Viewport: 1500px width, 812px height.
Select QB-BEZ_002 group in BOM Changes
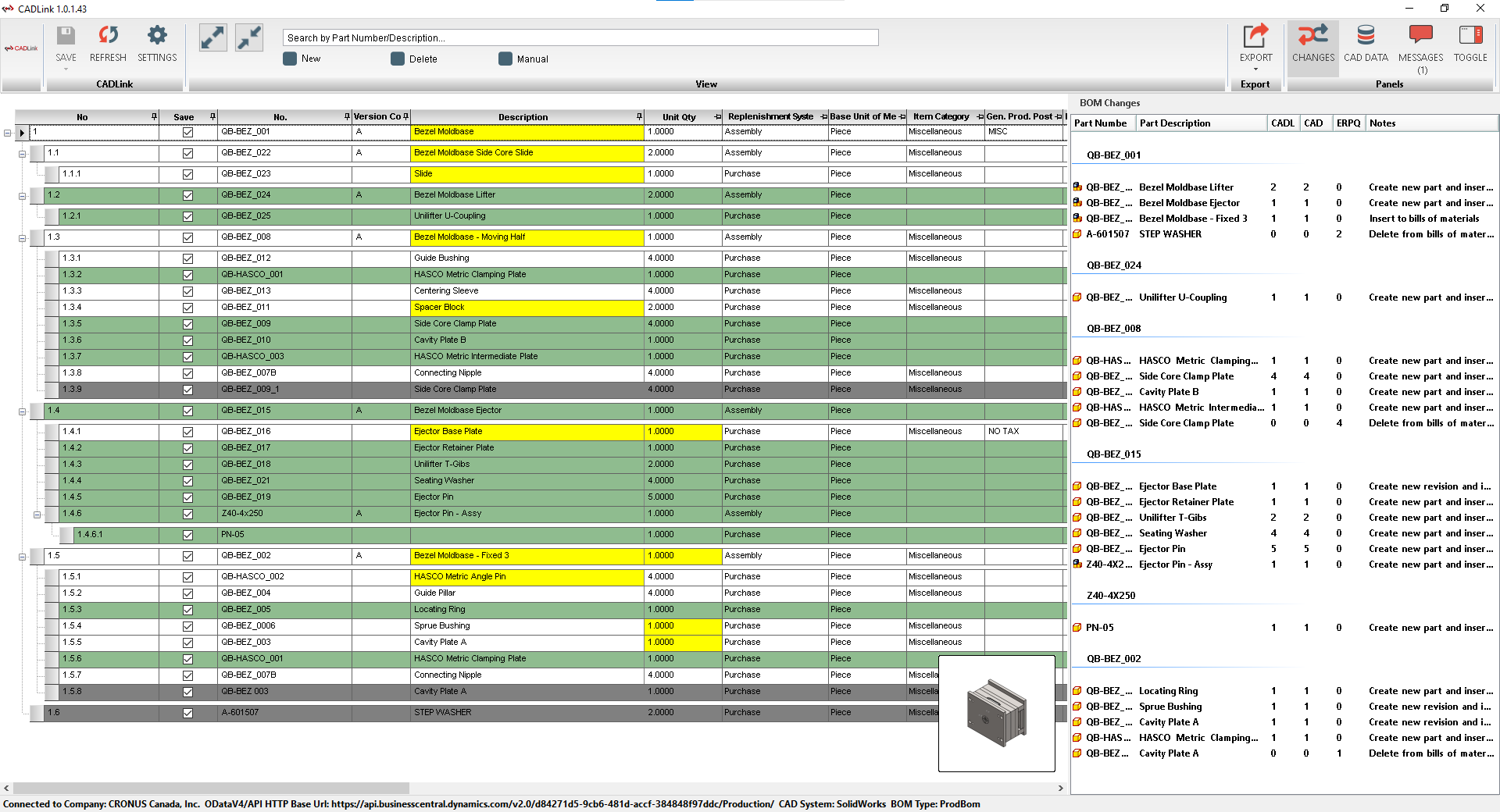1113,659
